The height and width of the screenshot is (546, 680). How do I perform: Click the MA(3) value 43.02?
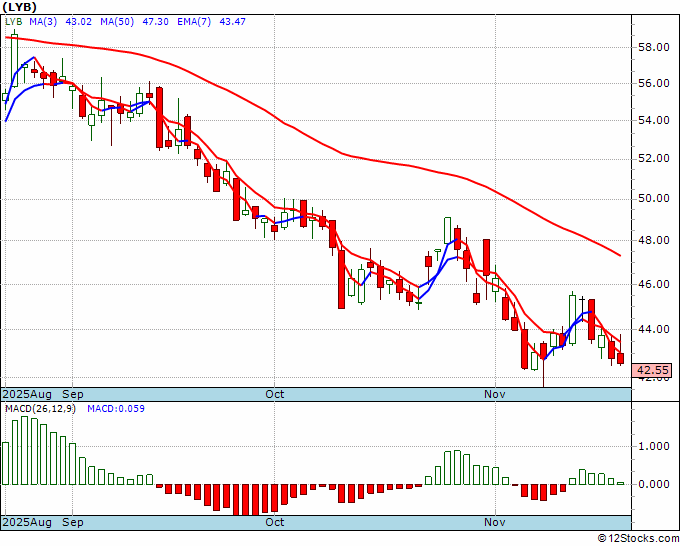[78, 21]
